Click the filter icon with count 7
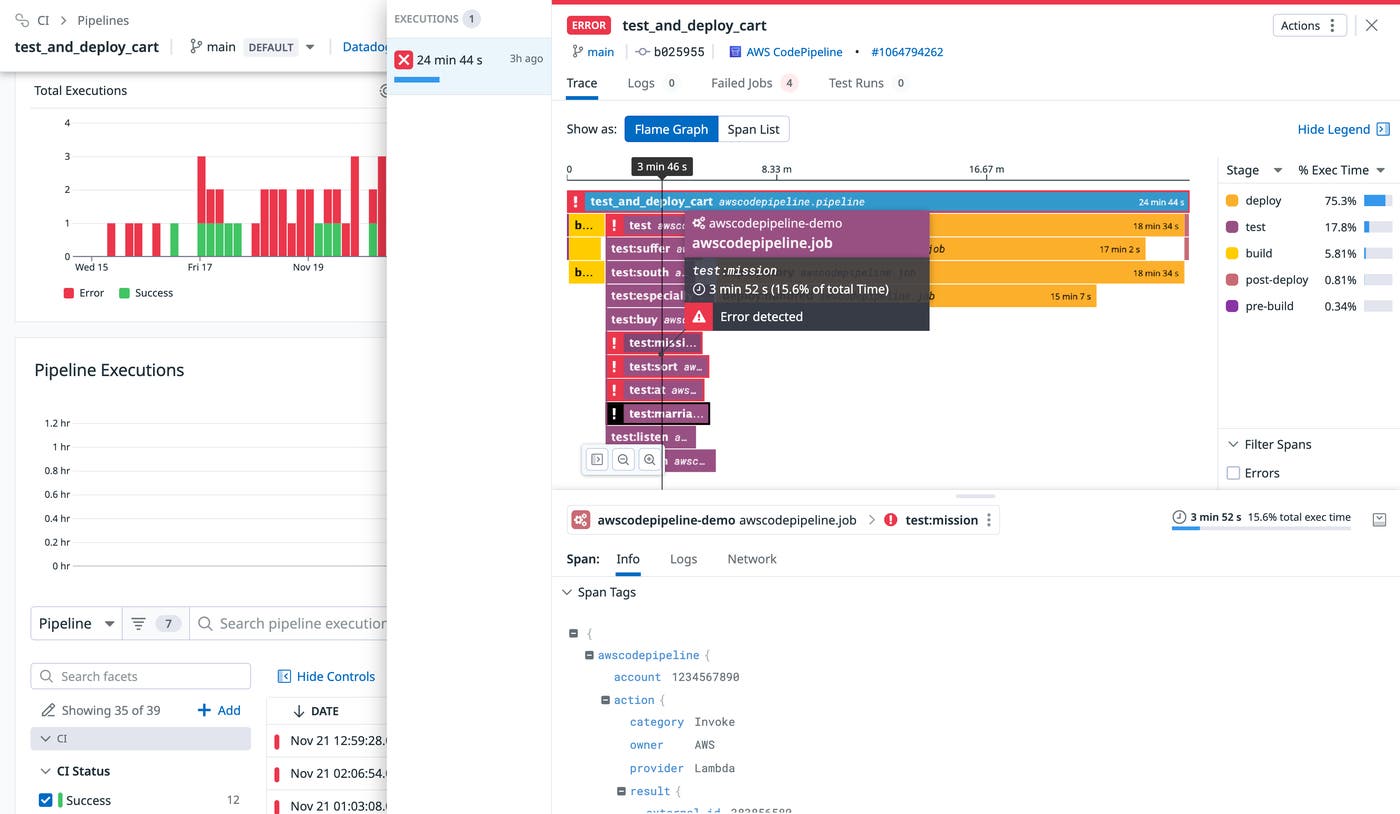Image resolution: width=1400 pixels, height=814 pixels. (154, 624)
